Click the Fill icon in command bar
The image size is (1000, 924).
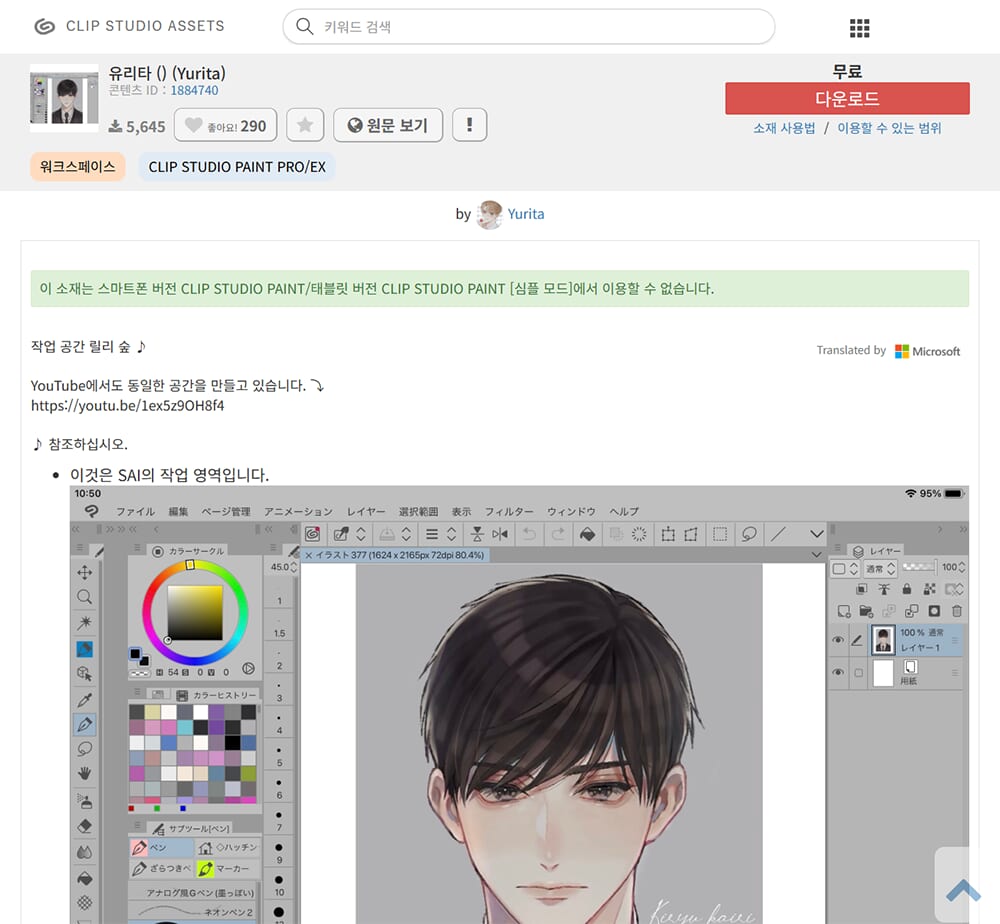coord(587,534)
